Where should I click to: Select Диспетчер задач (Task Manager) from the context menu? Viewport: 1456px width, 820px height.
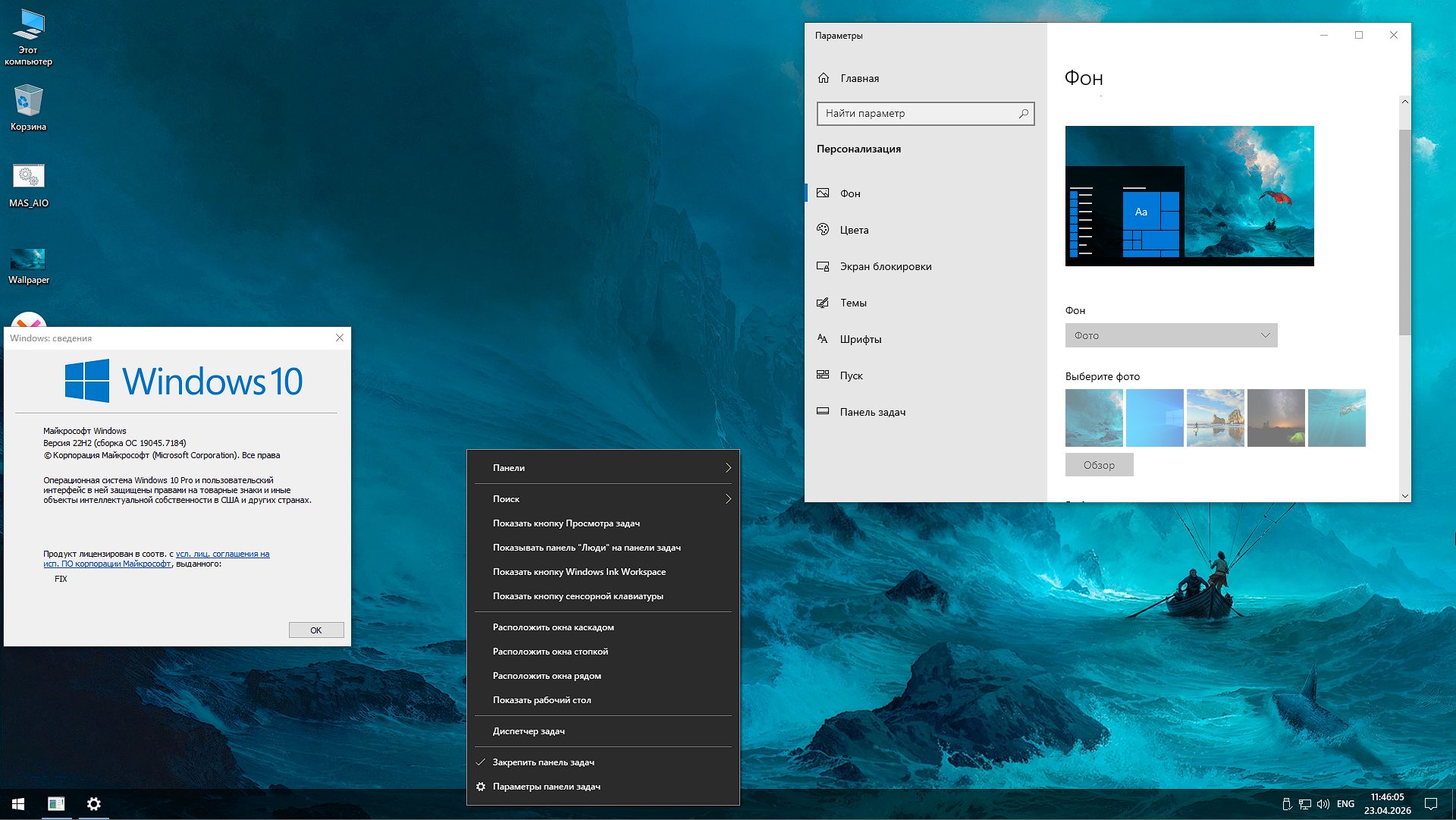[529, 731]
